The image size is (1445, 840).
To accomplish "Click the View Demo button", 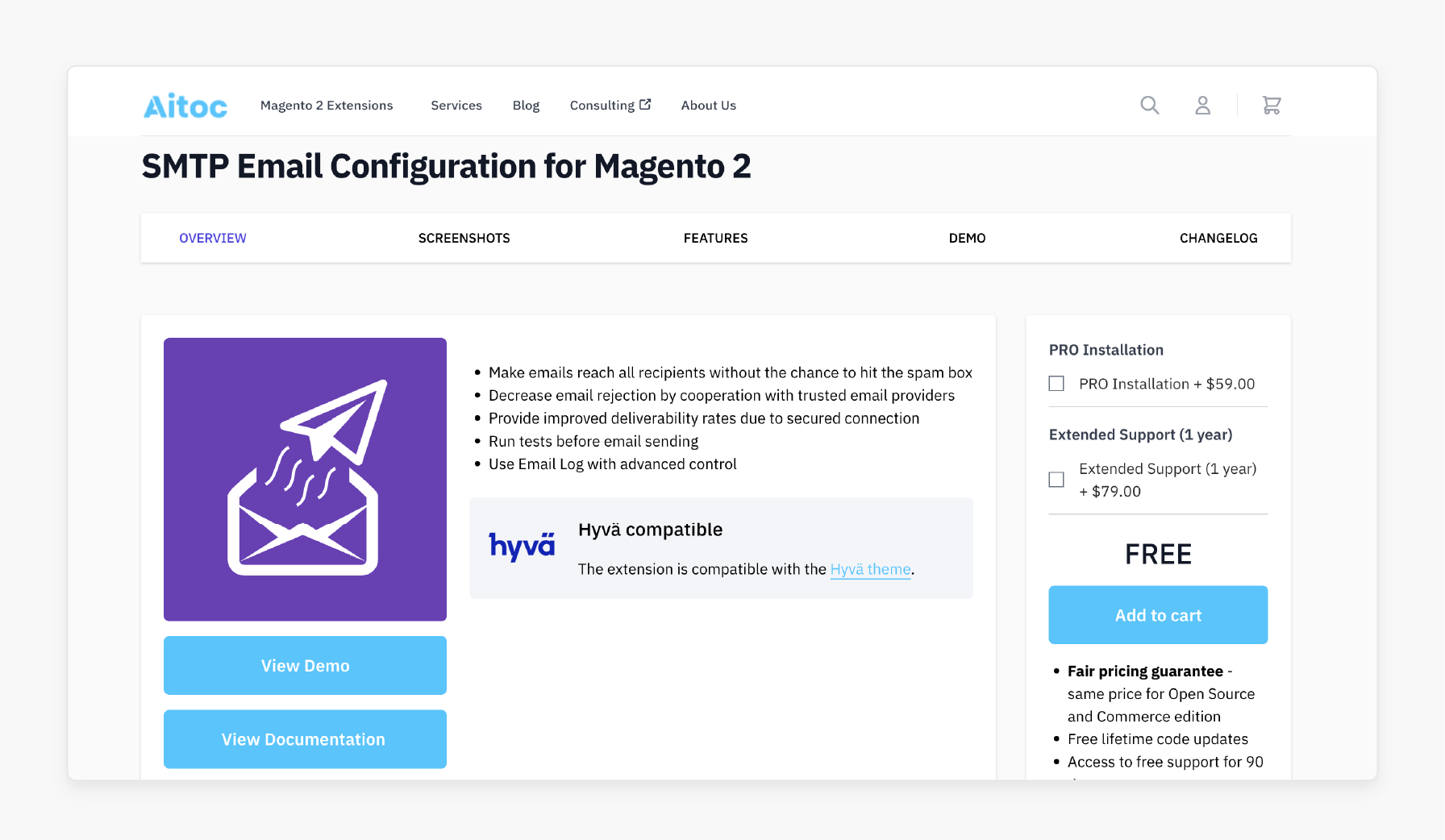I will pyautogui.click(x=305, y=665).
